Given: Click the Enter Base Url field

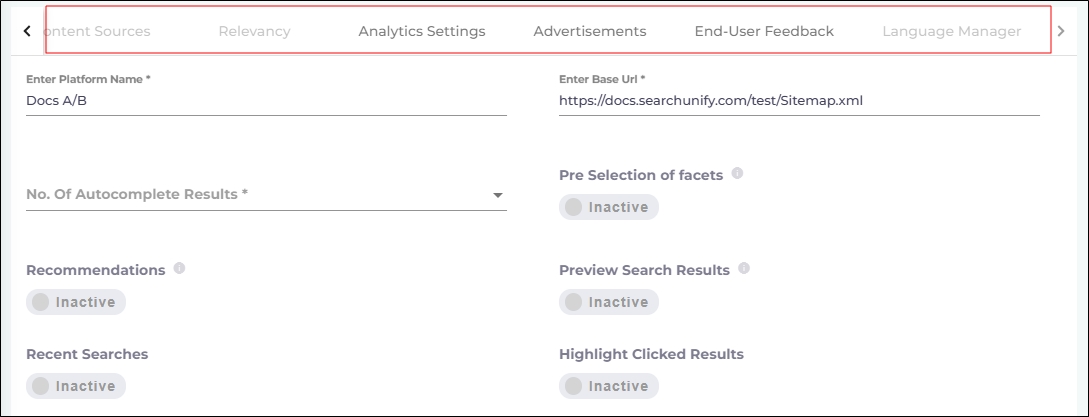Looking at the screenshot, I should click(x=798, y=100).
